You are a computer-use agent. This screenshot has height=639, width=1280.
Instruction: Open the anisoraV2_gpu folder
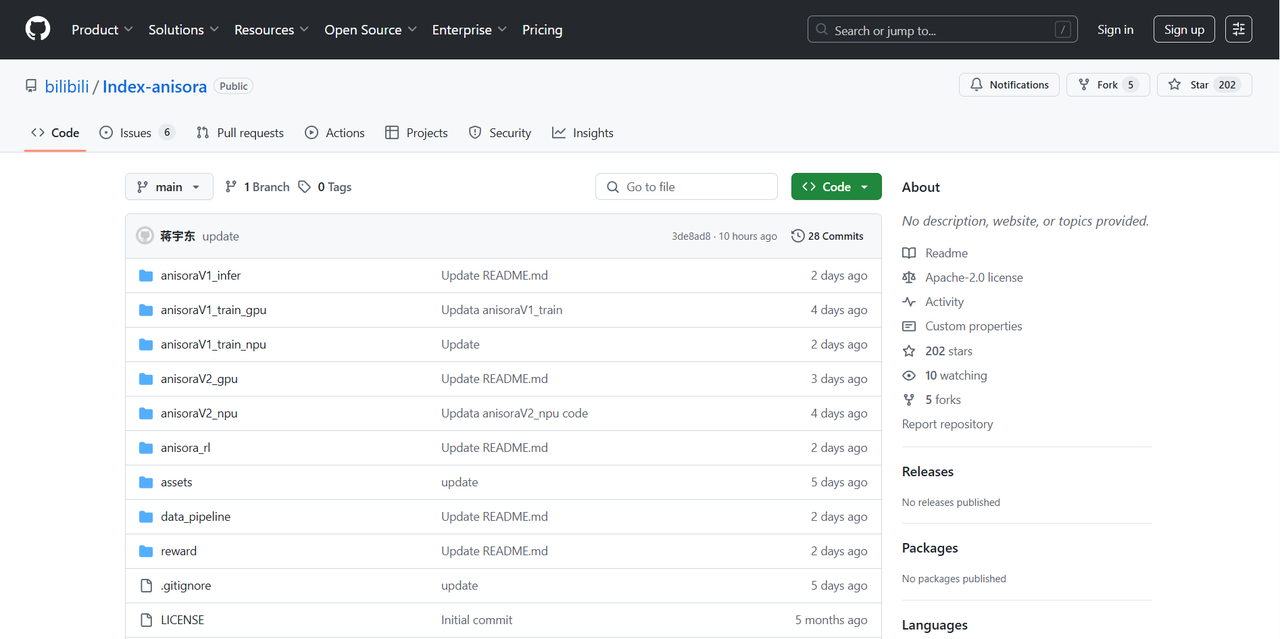[199, 379]
